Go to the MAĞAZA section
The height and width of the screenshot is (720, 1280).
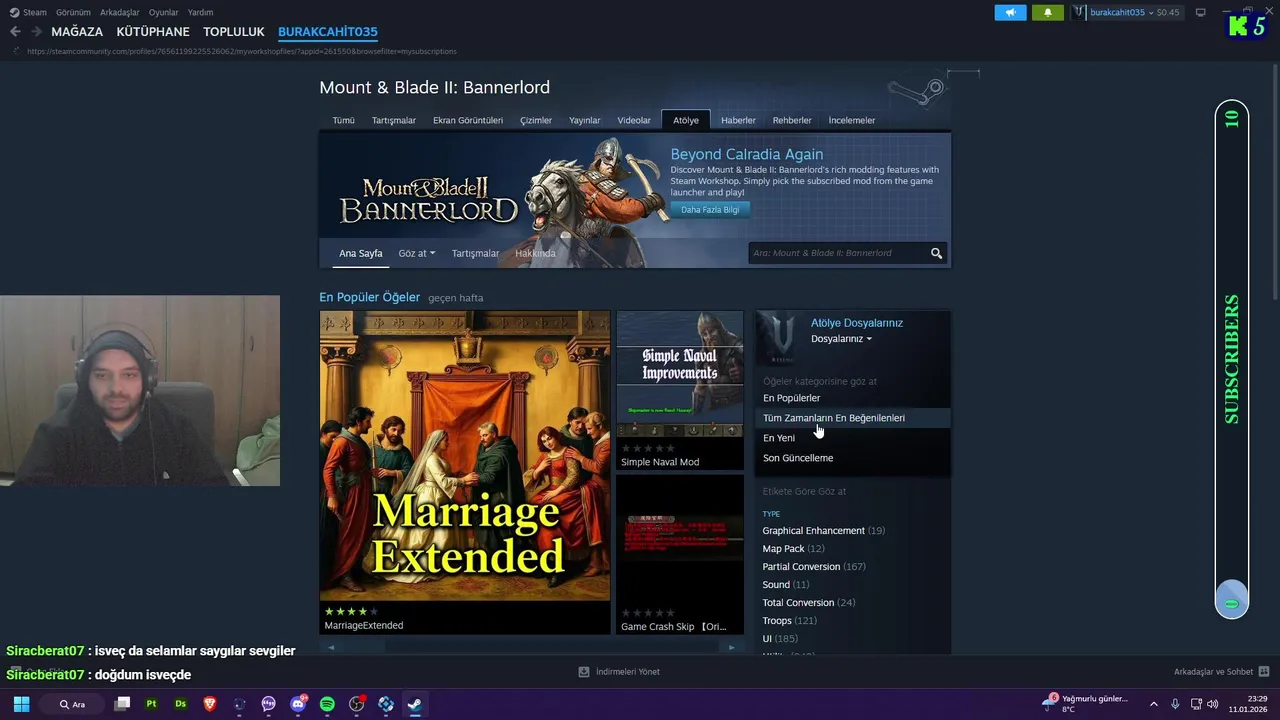click(77, 32)
